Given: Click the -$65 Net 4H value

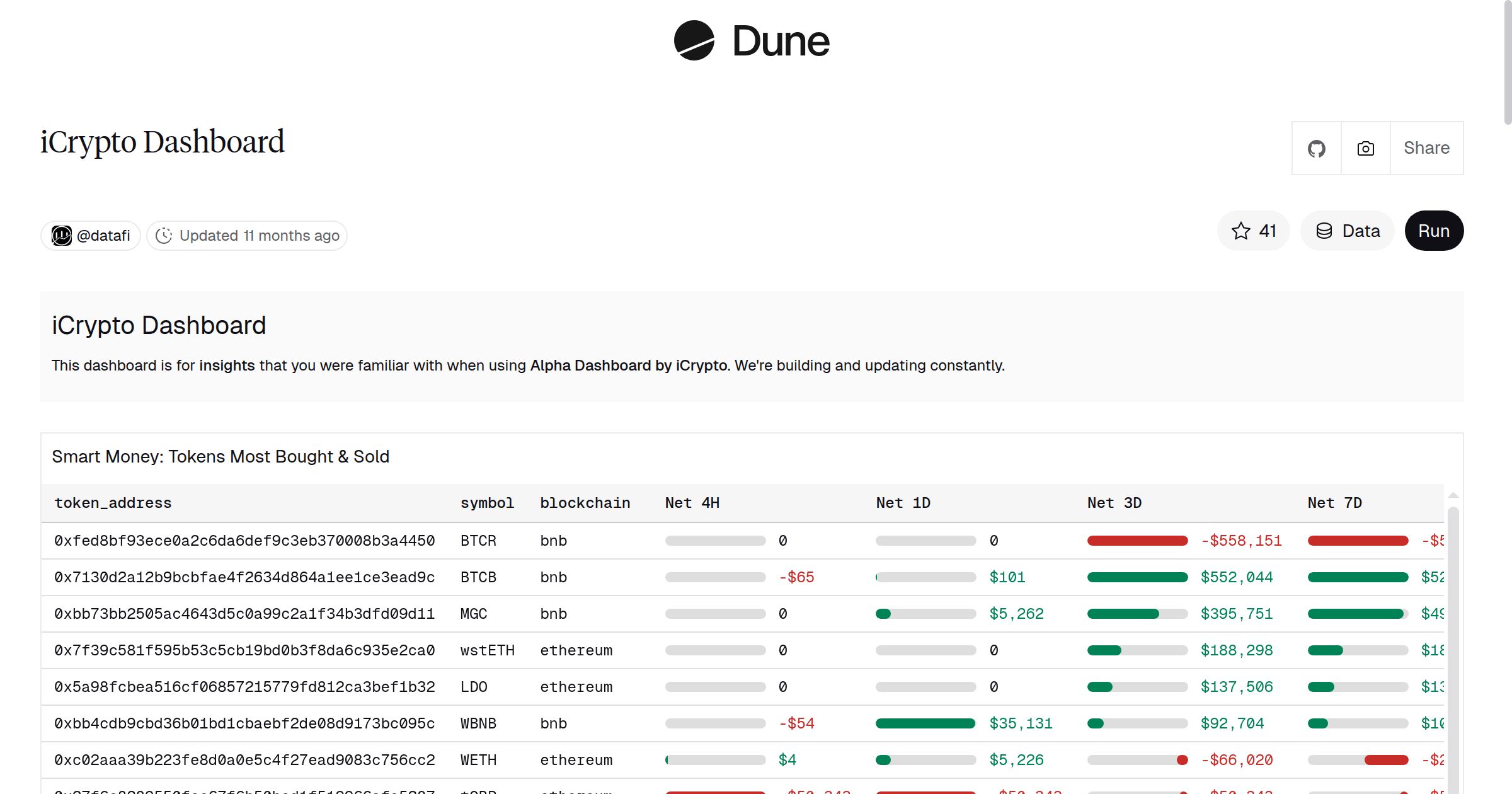Looking at the screenshot, I should point(796,577).
